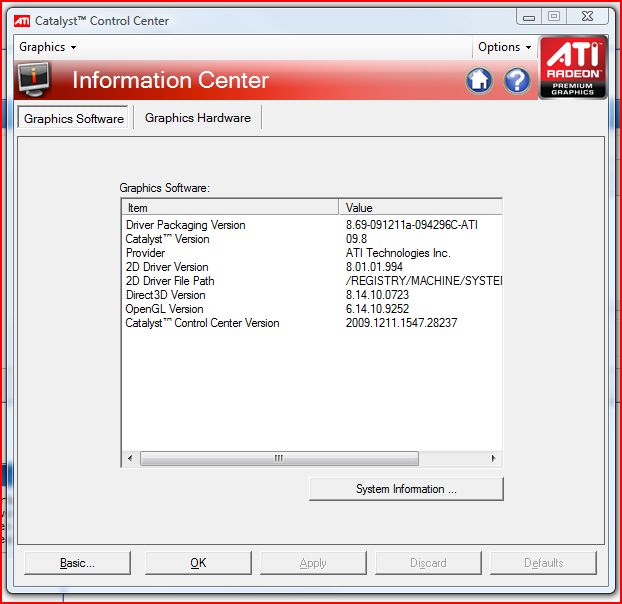Click the value 6.14.10.9252
622x604 pixels.
tap(377, 309)
